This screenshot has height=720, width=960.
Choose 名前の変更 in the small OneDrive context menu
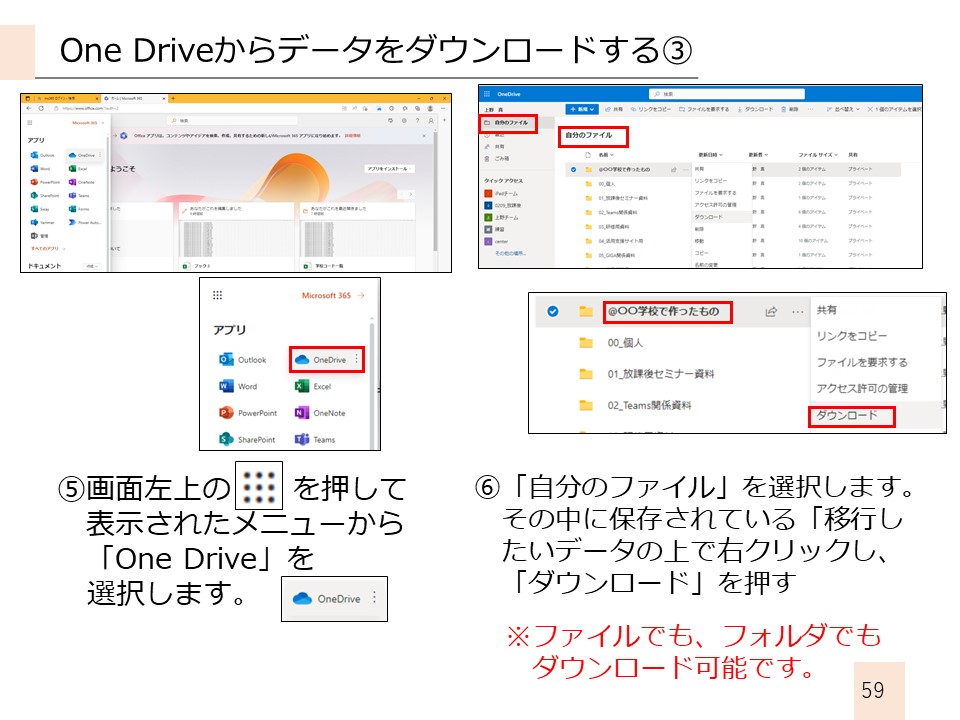pyautogui.click(x=707, y=264)
